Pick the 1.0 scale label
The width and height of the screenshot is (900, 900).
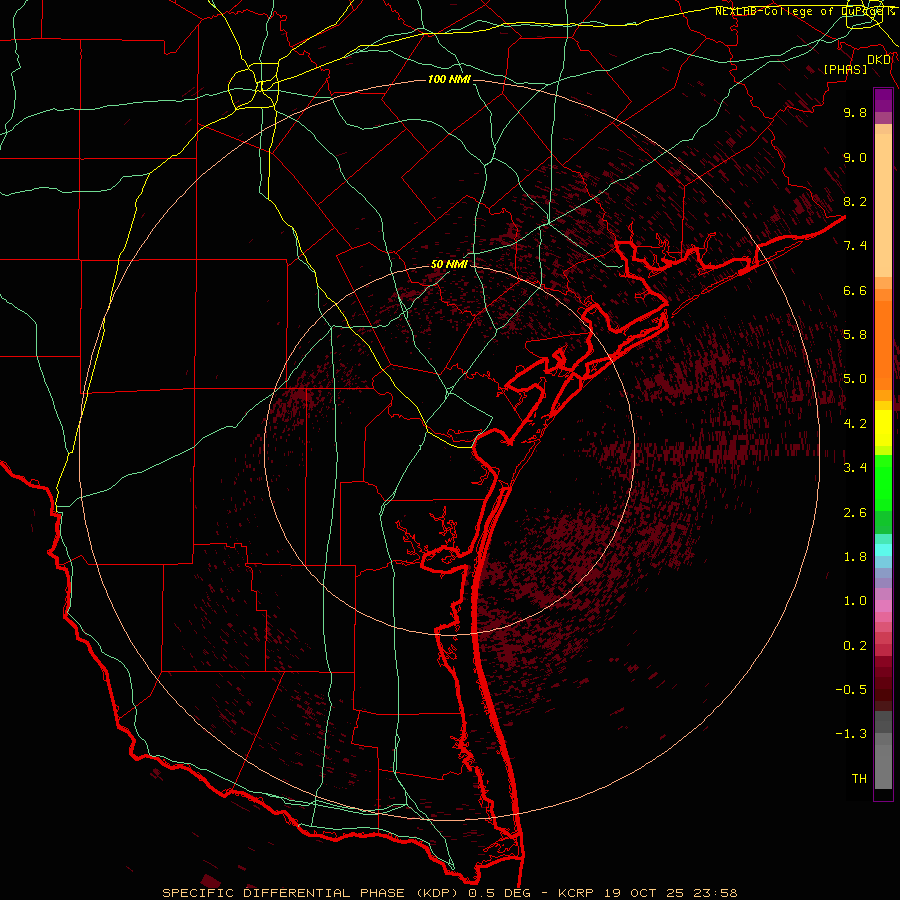[855, 601]
